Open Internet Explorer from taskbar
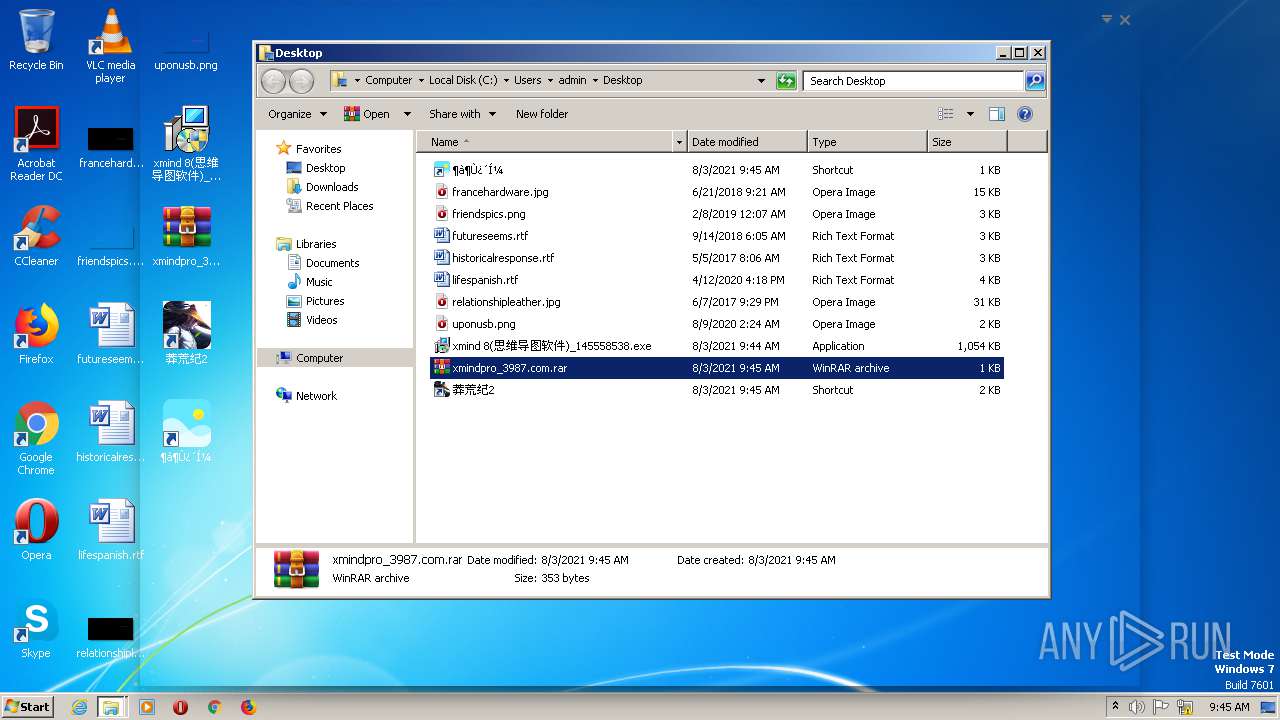The height and width of the screenshot is (720, 1280). (x=79, y=707)
